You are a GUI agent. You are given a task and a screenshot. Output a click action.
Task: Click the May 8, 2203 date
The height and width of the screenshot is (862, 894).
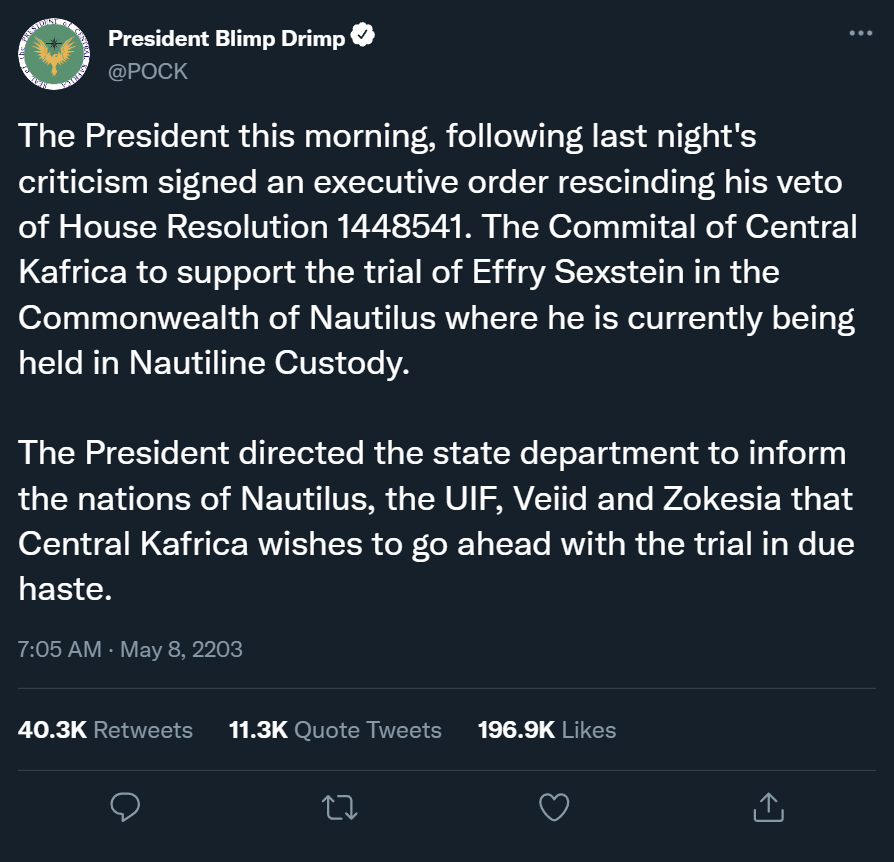181,649
